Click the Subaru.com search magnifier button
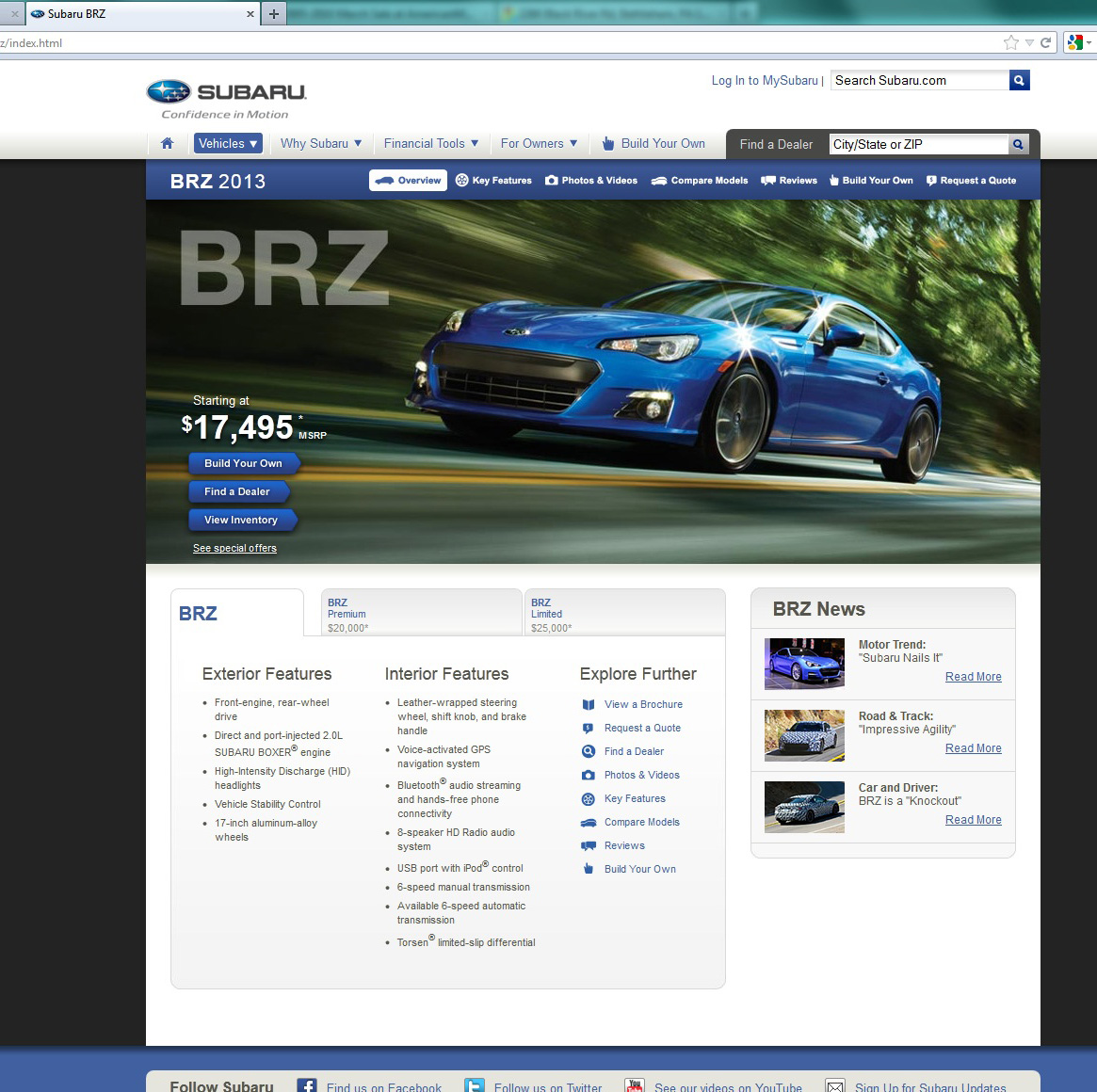The width and height of the screenshot is (1097, 1092). click(x=1019, y=80)
